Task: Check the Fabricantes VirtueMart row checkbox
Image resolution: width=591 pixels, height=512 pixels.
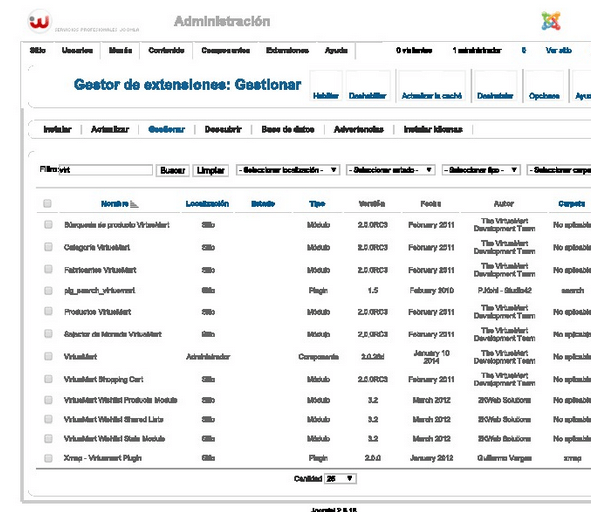Action: pyautogui.click(x=48, y=269)
